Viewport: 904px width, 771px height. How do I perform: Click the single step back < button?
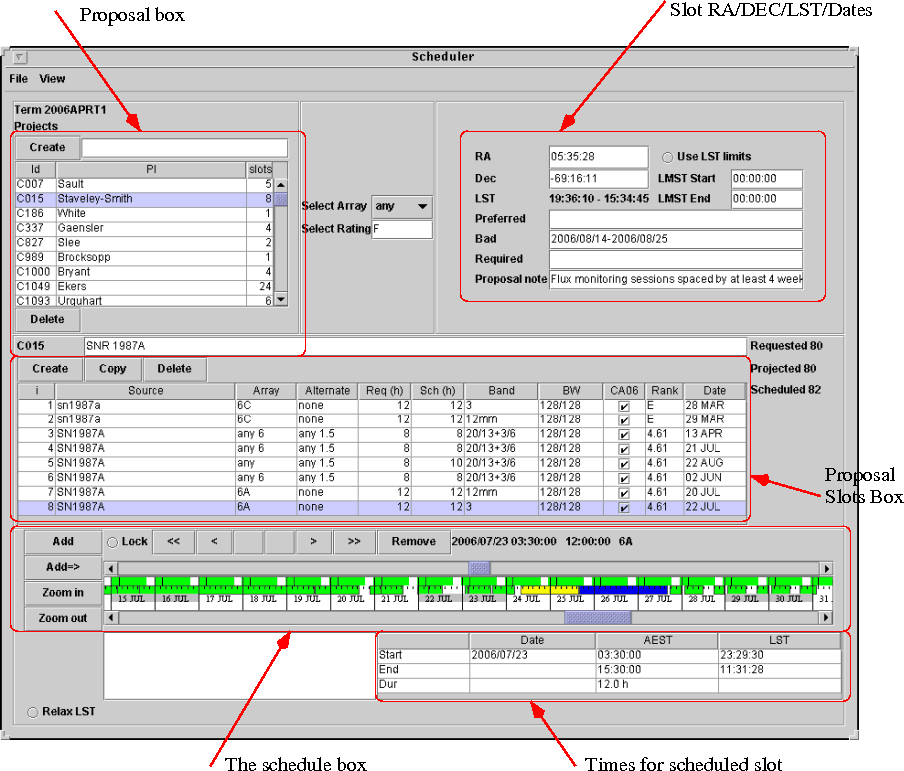click(213, 541)
